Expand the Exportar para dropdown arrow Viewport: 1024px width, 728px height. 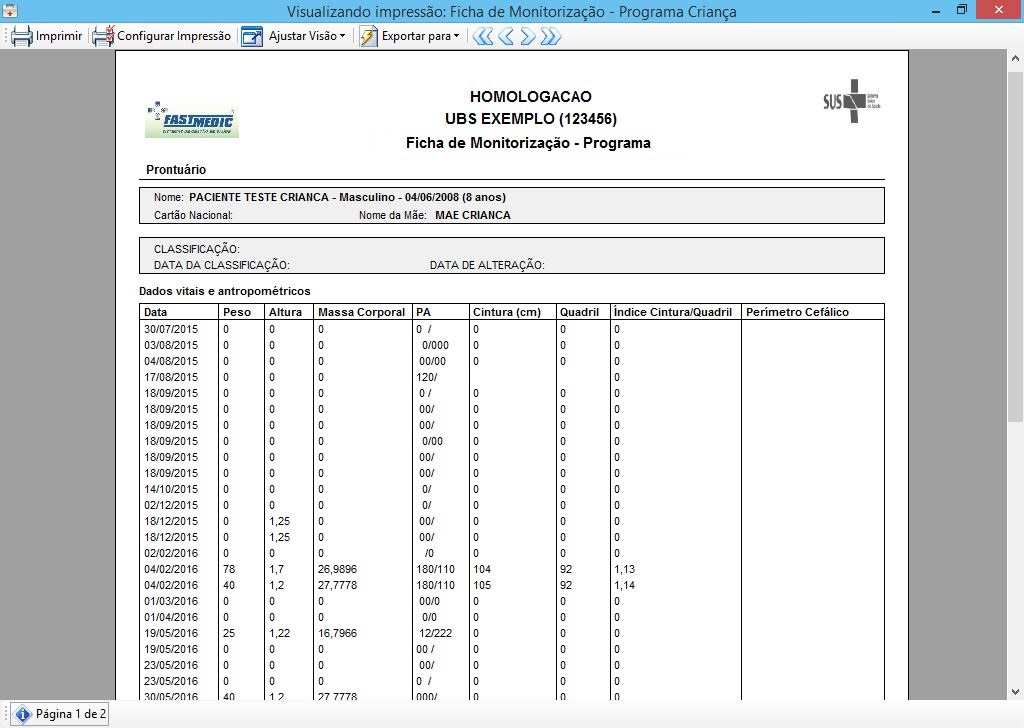[456, 36]
